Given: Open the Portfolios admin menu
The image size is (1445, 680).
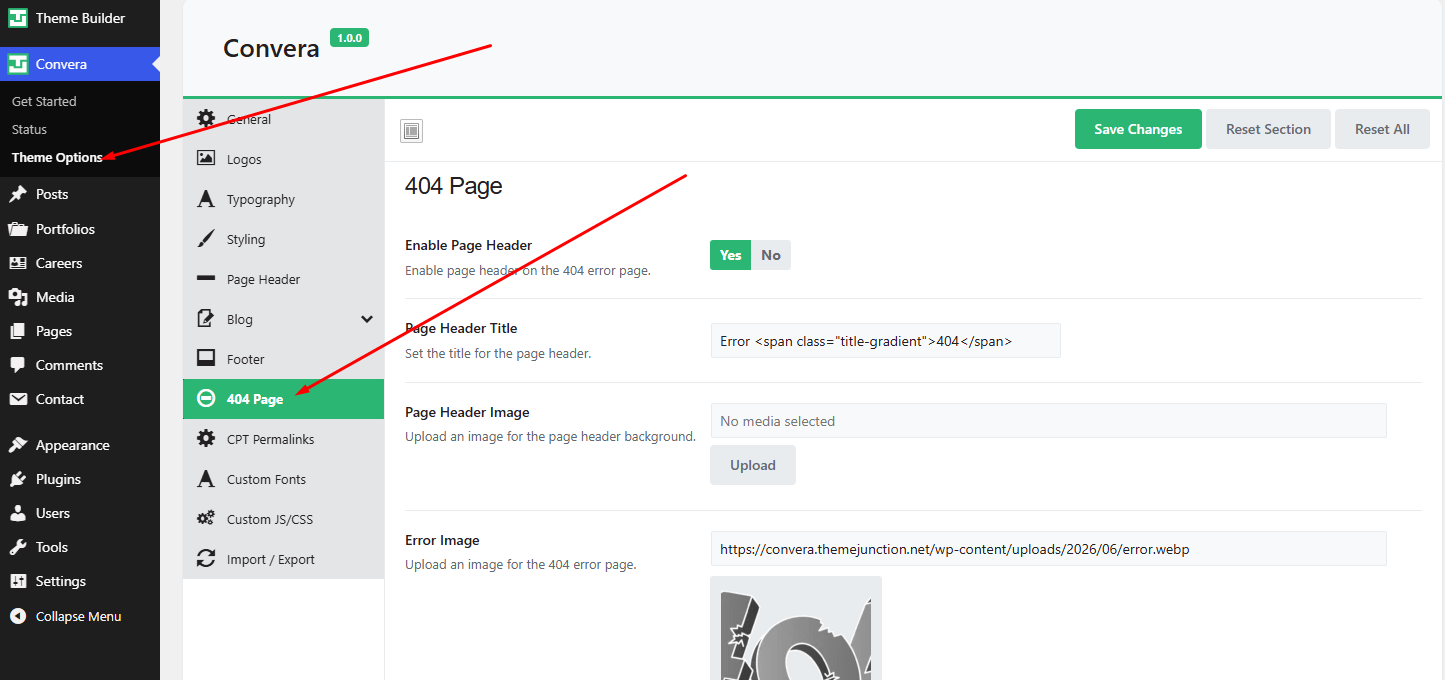Looking at the screenshot, I should pos(80,229).
